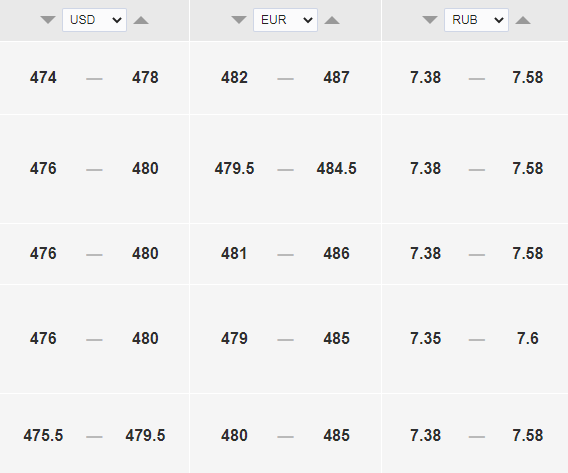568x473 pixels.
Task: Open the RUB currency dropdown
Action: (x=476, y=20)
